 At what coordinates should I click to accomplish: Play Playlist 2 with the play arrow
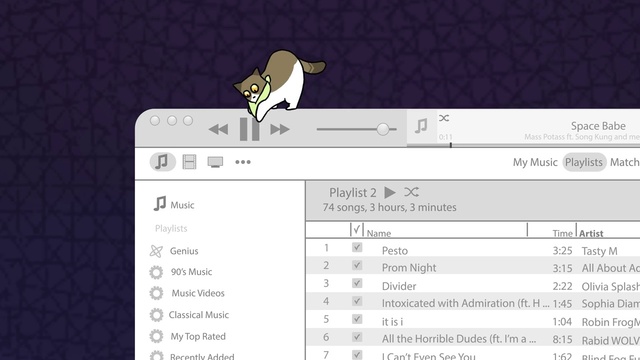click(390, 192)
